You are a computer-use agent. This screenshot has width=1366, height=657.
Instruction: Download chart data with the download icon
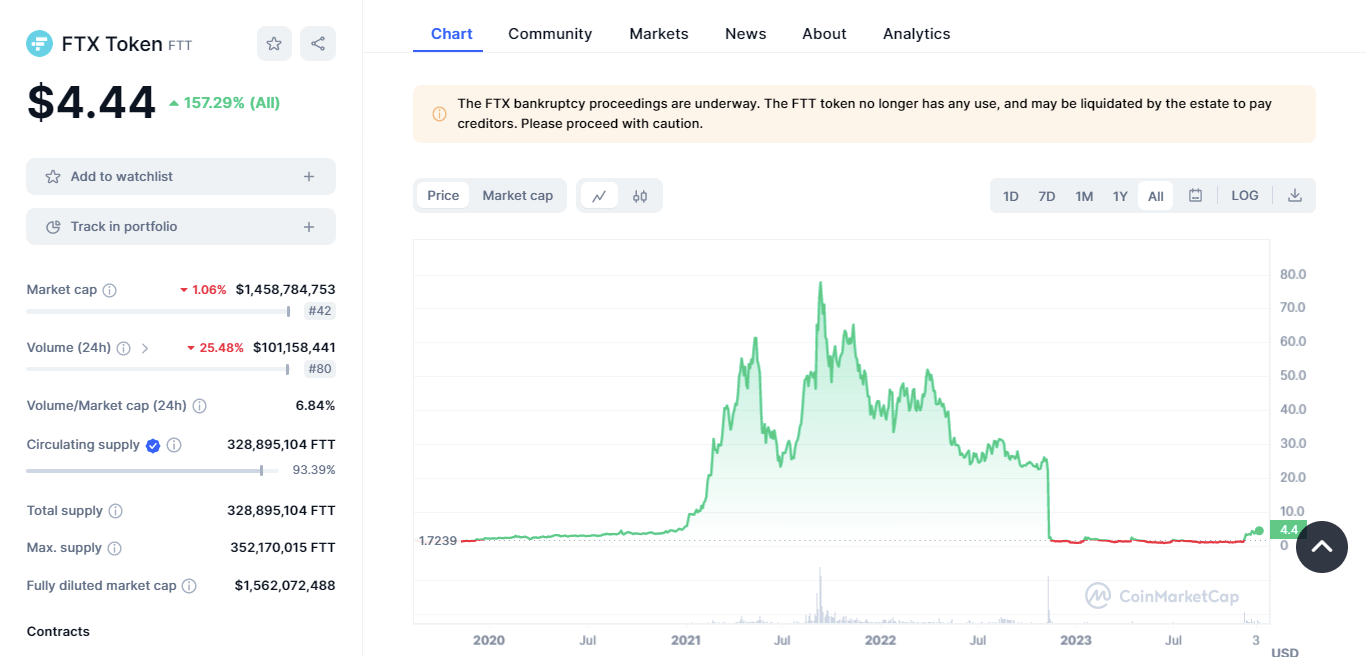coord(1295,196)
